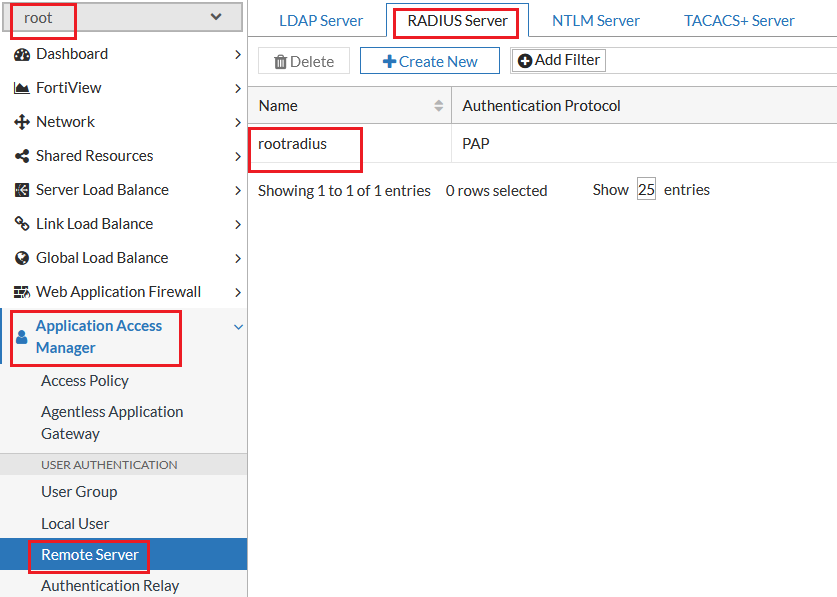Open the NTLM Server tab
Screen dimensions: 837x597
click(595, 21)
